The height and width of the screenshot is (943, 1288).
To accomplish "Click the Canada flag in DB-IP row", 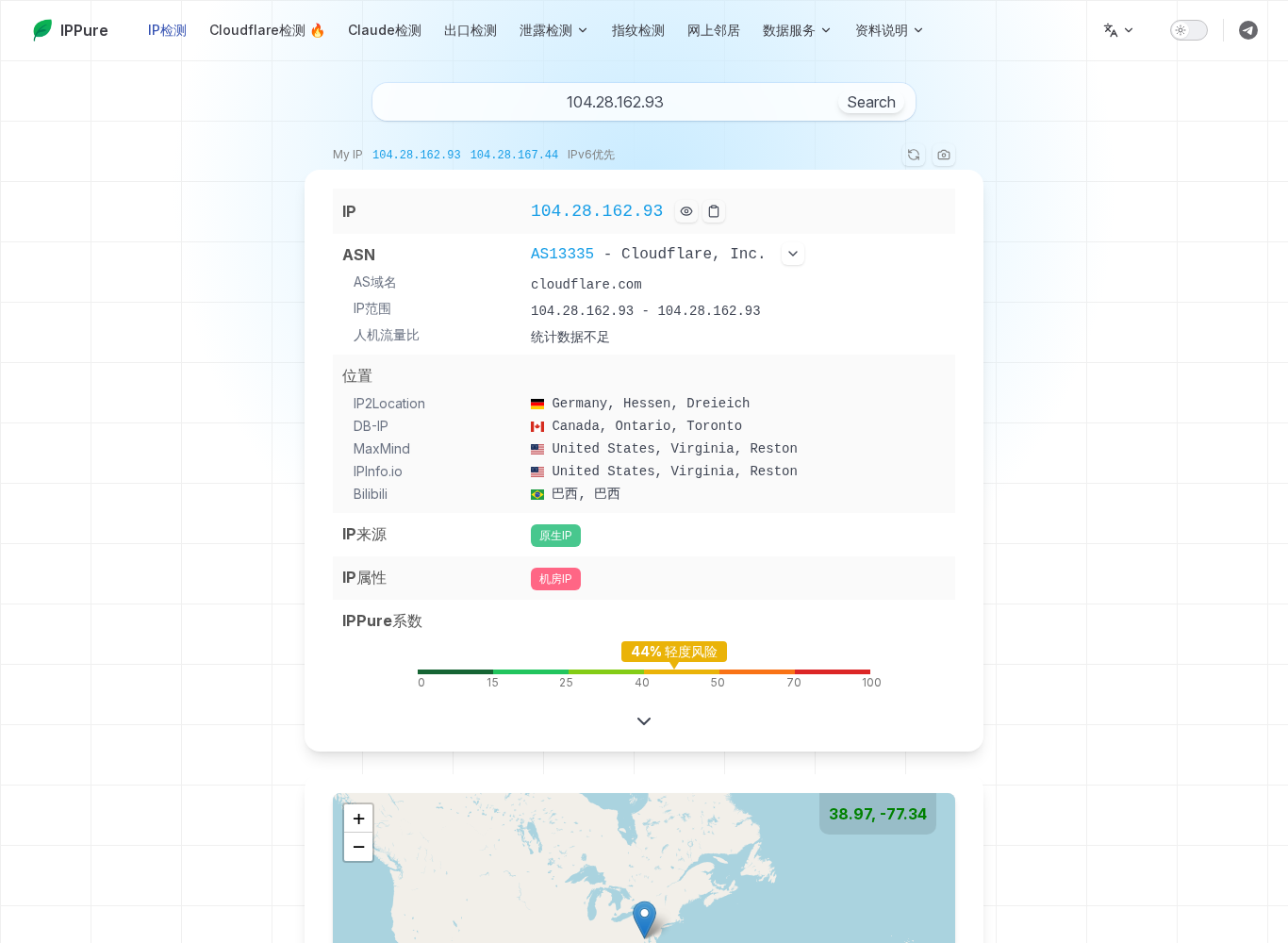I will 537,426.
